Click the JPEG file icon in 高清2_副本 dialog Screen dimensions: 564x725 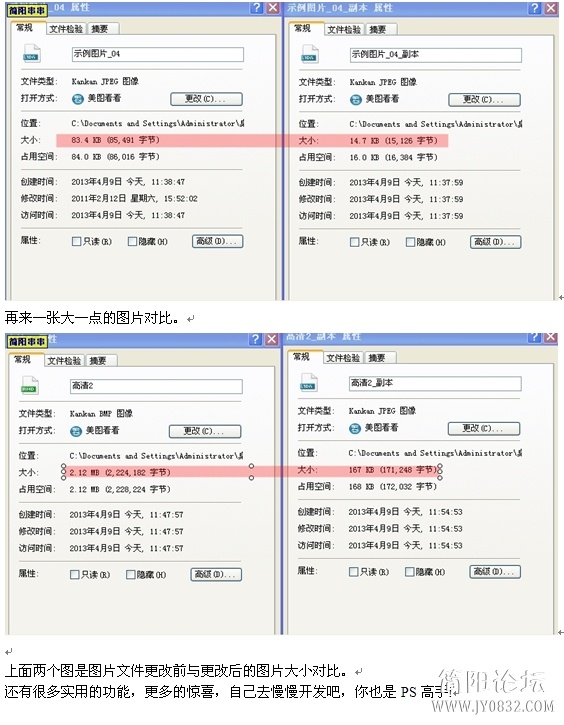click(x=308, y=383)
